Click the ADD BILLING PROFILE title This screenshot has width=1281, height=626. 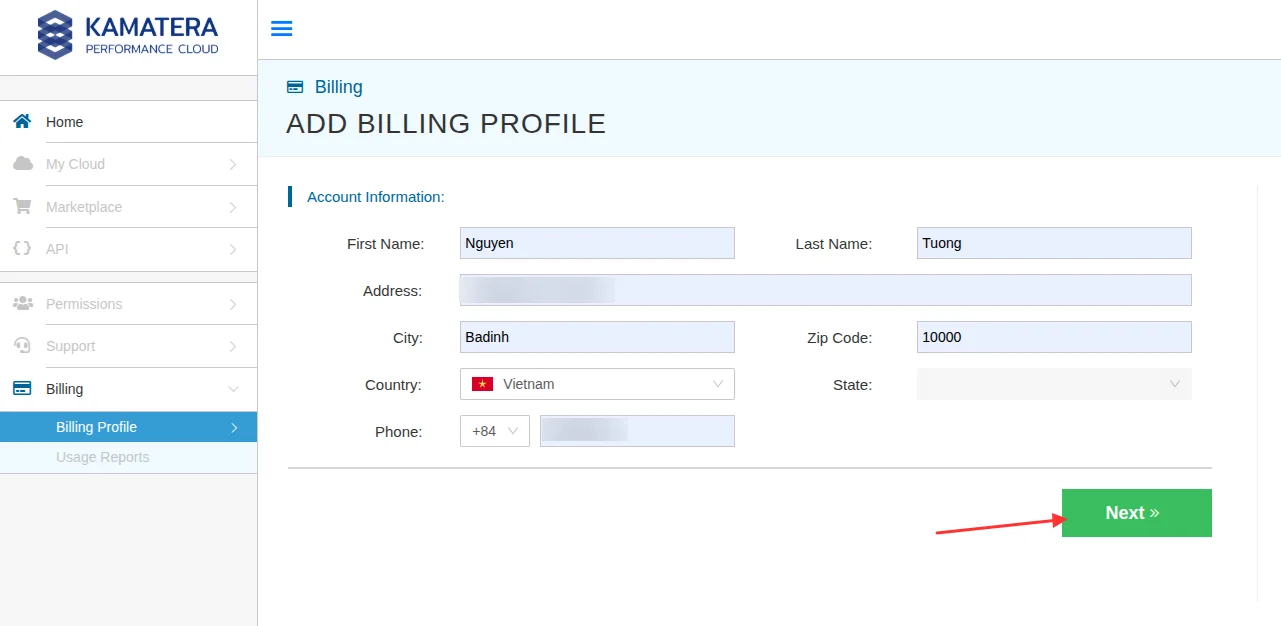click(x=446, y=124)
